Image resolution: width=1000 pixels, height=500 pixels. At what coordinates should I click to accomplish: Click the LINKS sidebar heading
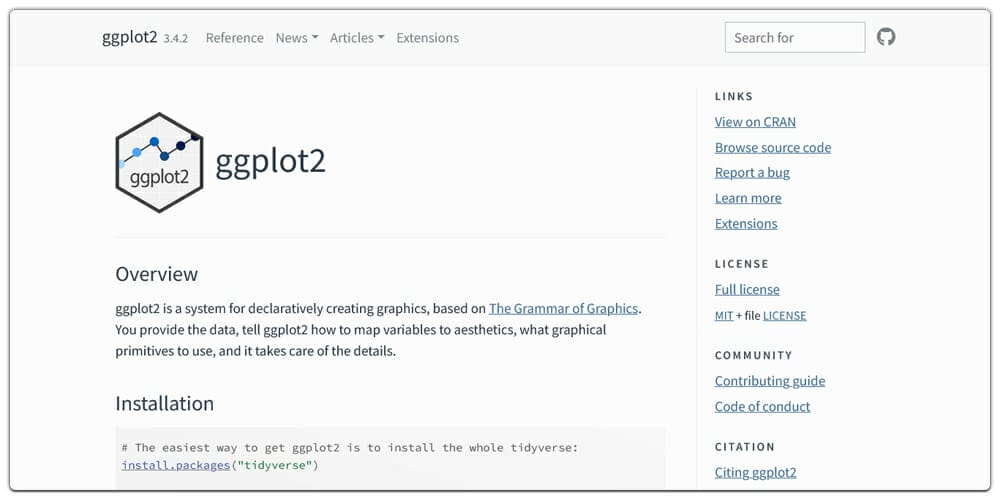coord(734,96)
